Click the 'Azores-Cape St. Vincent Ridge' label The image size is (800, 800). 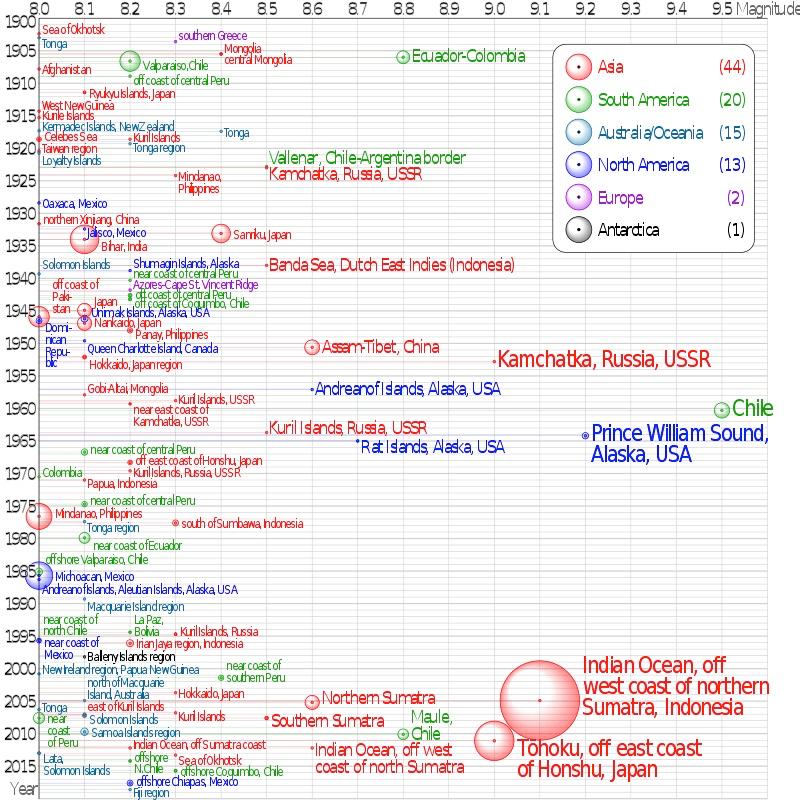[196, 285]
